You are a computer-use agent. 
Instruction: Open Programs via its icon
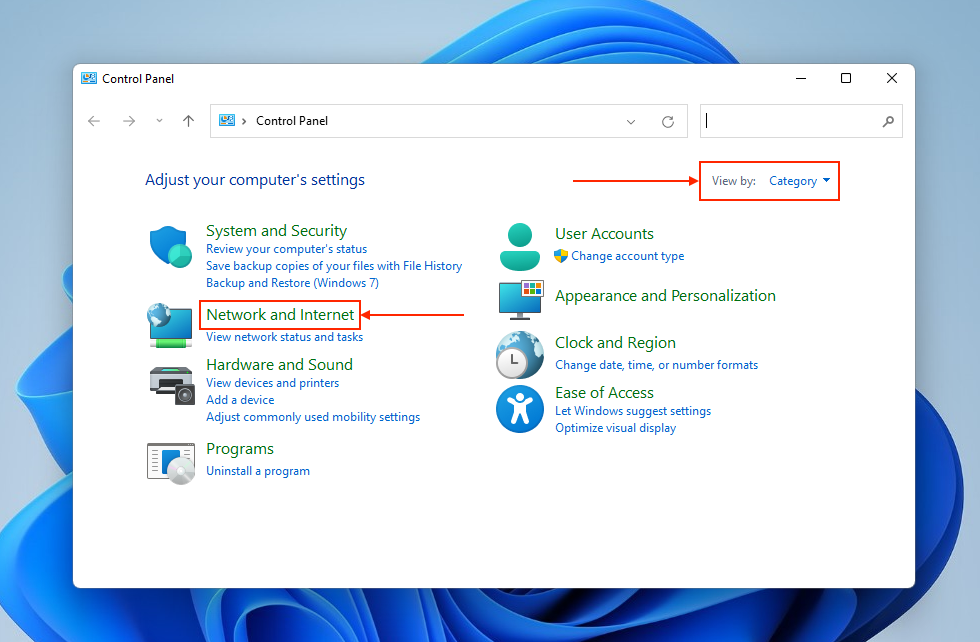(170, 462)
